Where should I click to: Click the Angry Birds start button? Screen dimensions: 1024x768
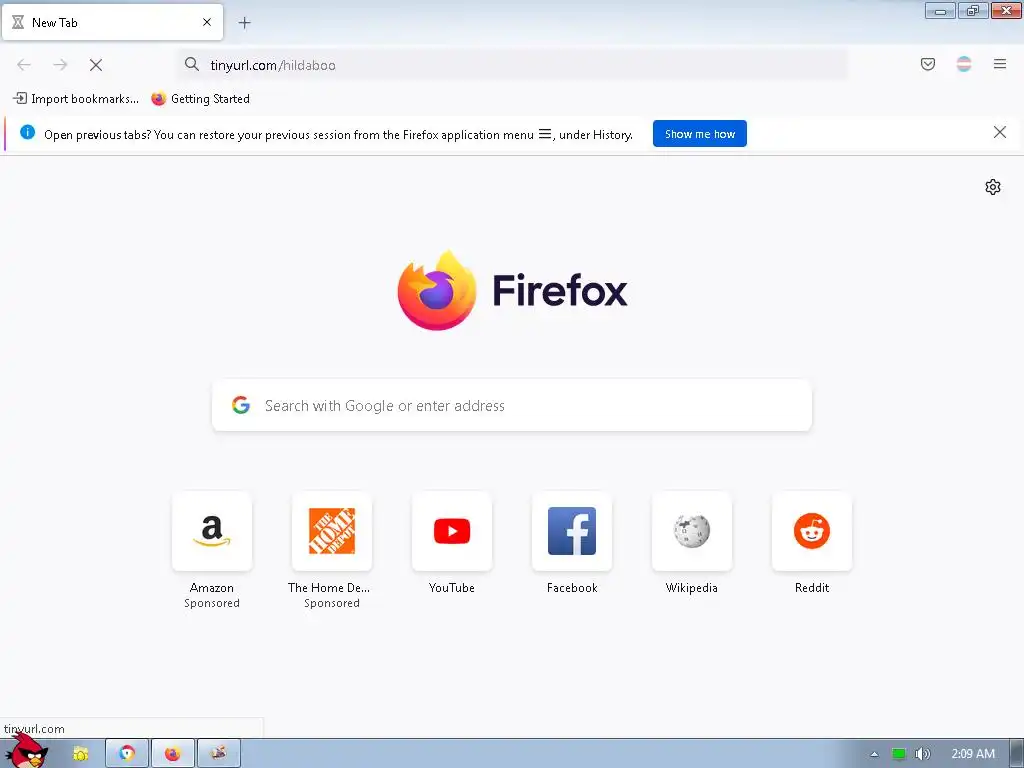[x=27, y=752]
